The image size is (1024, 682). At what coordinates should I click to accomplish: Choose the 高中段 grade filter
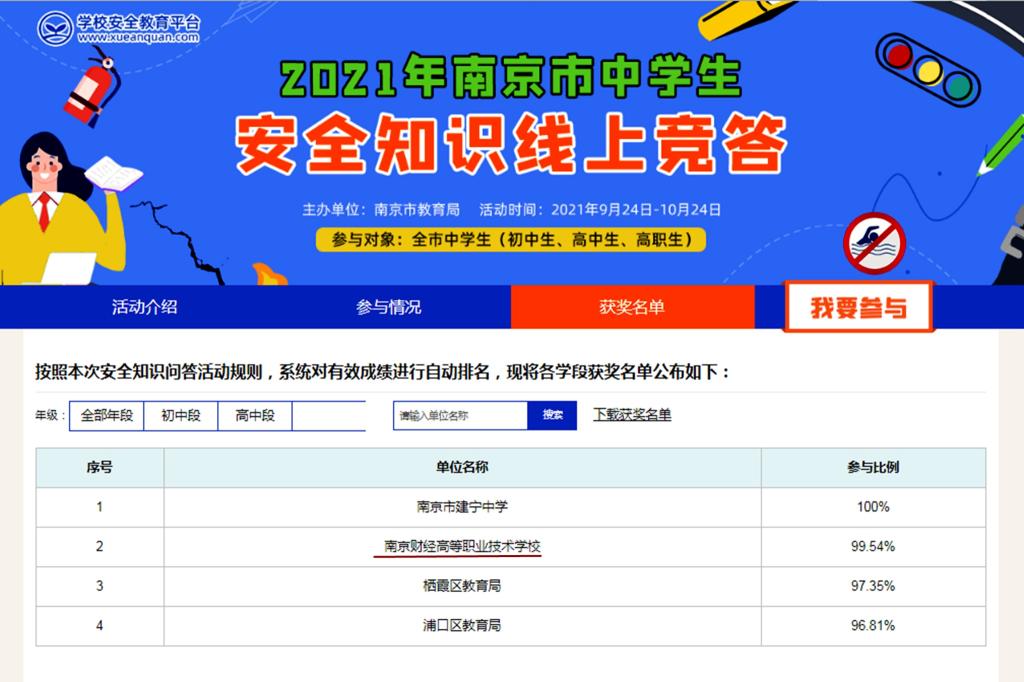255,415
